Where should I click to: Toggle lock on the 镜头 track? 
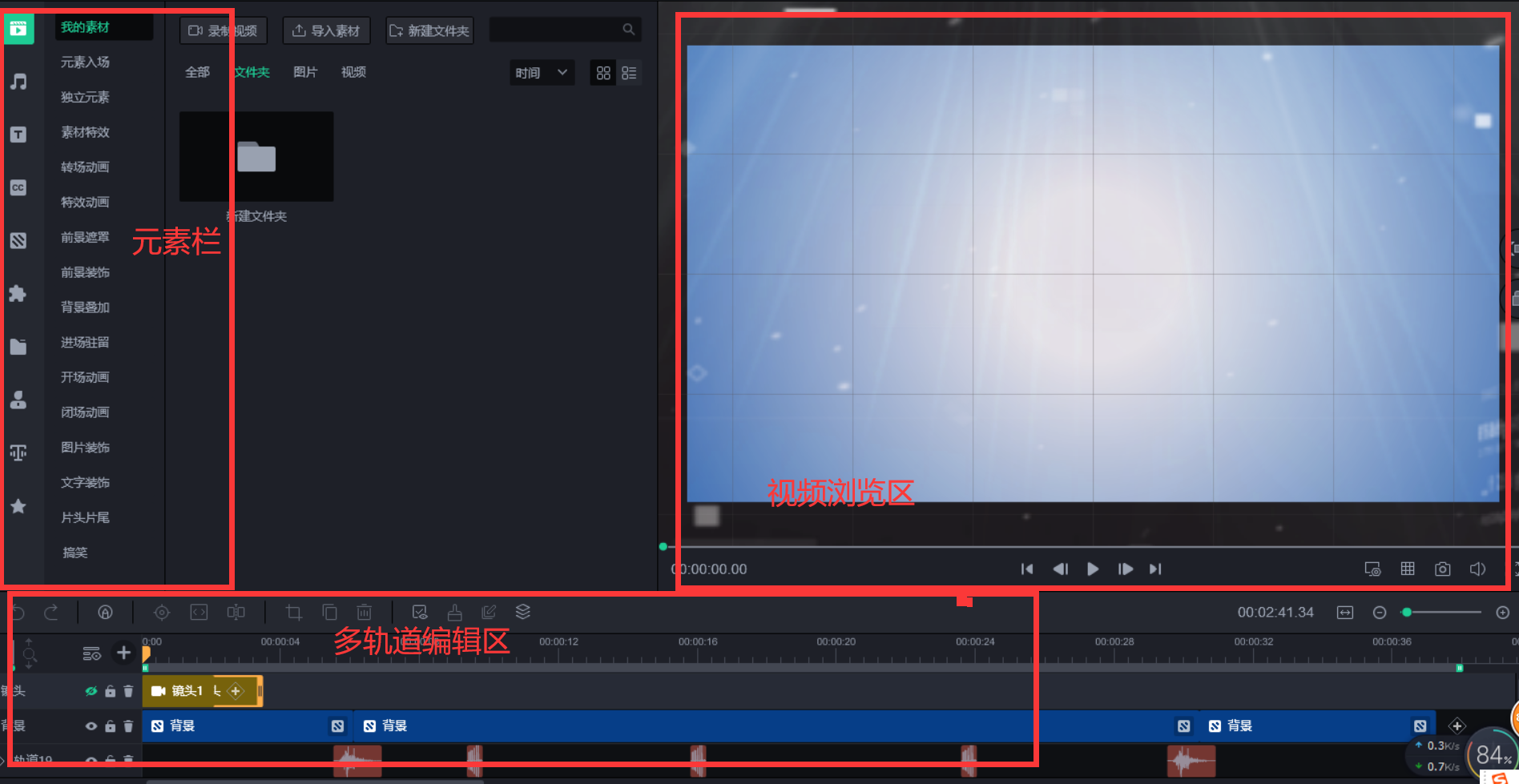point(111,691)
